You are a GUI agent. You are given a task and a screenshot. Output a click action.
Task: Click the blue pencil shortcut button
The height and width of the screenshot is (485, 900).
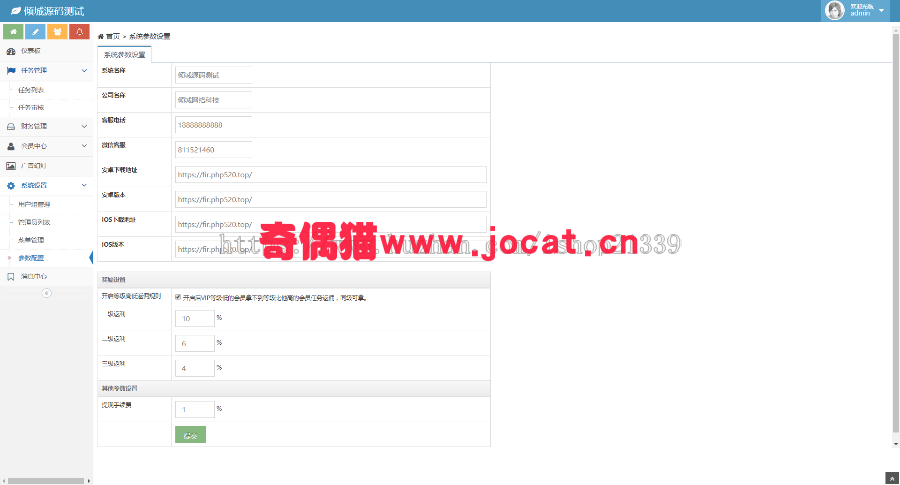coord(35,32)
